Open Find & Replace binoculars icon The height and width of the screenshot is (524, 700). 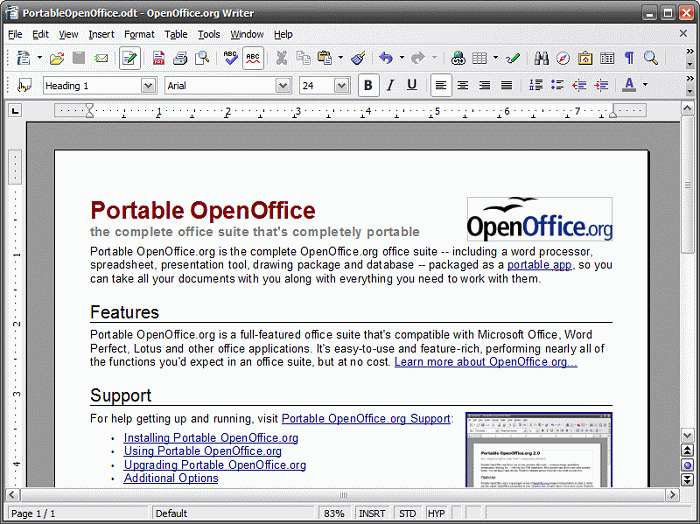(541, 58)
